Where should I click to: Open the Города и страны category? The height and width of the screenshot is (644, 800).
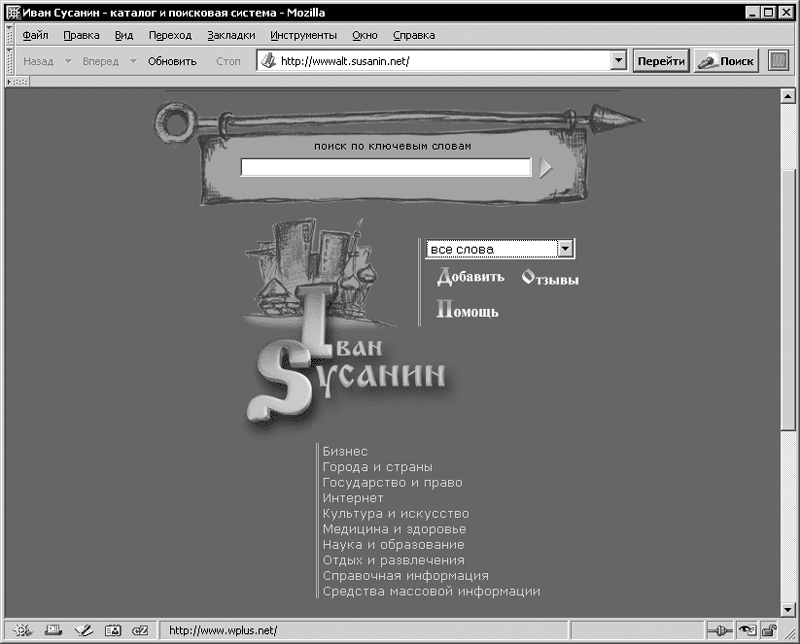tap(378, 467)
